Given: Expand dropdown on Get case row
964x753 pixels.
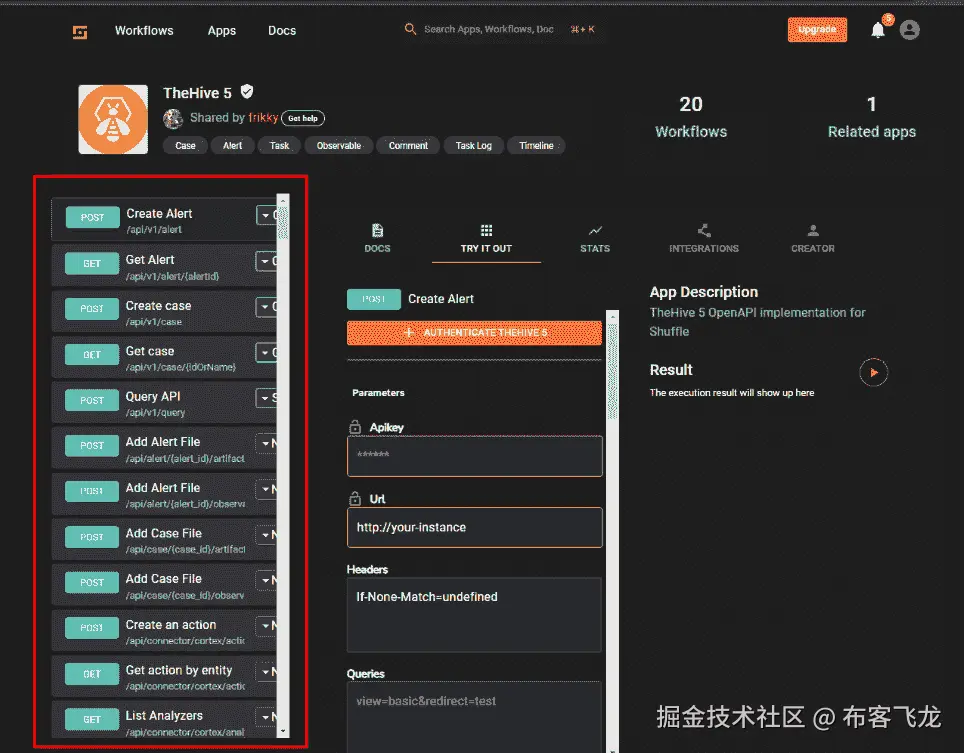Looking at the screenshot, I should point(266,352).
